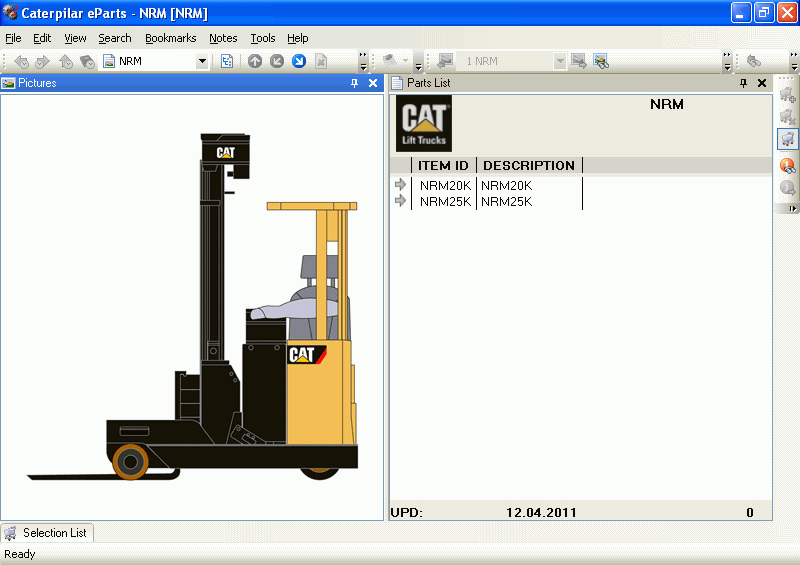Open the Edit menu
The width and height of the screenshot is (800, 565).
(42, 38)
